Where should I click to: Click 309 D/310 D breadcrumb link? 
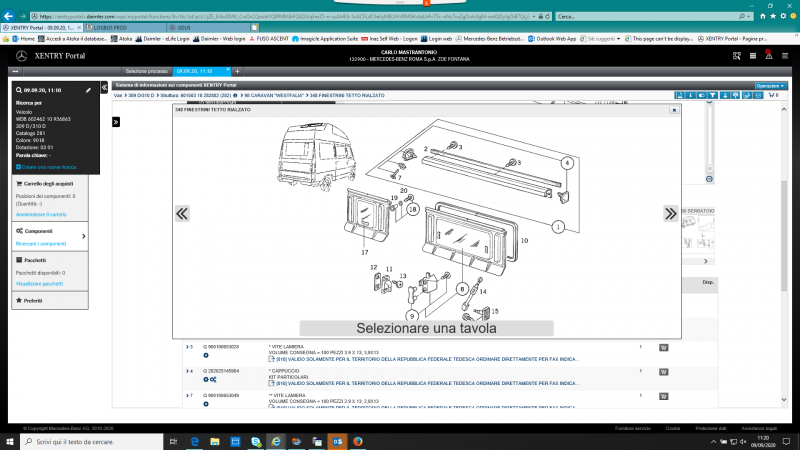click(141, 95)
